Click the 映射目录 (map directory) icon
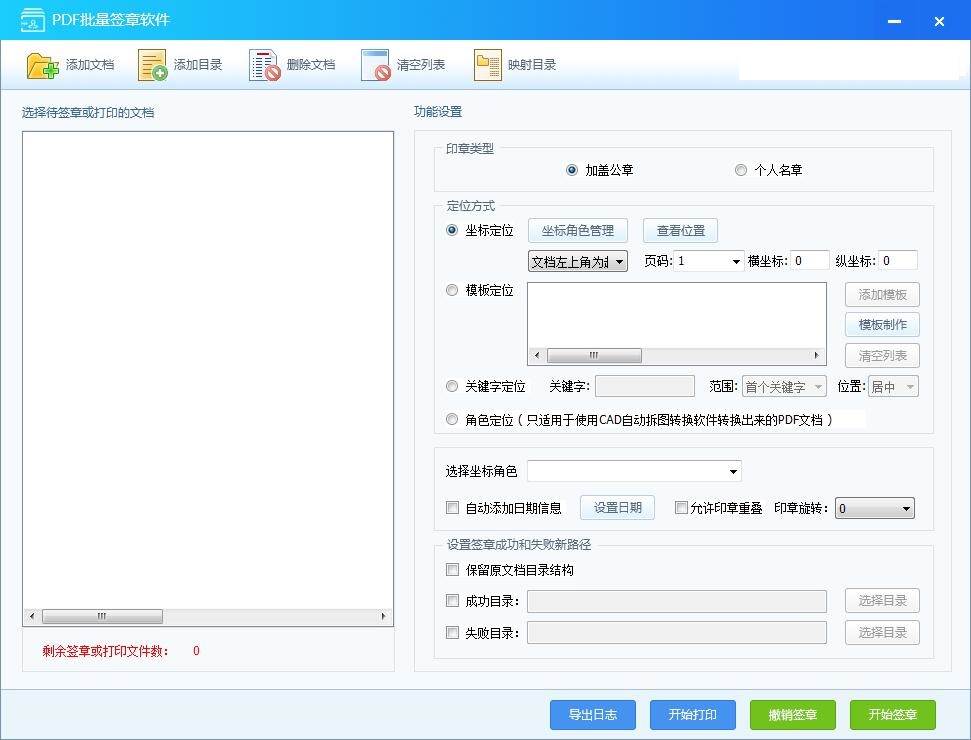This screenshot has width=971, height=740. click(488, 65)
